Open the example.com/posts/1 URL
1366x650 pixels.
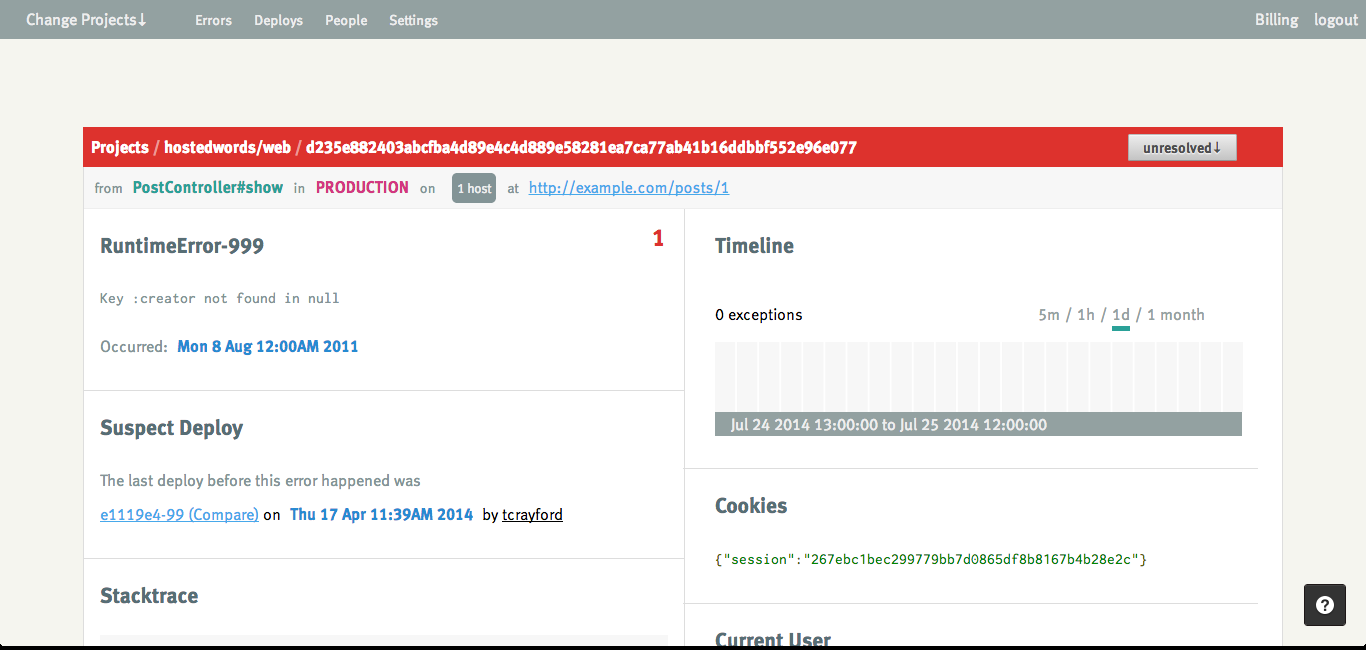628,188
